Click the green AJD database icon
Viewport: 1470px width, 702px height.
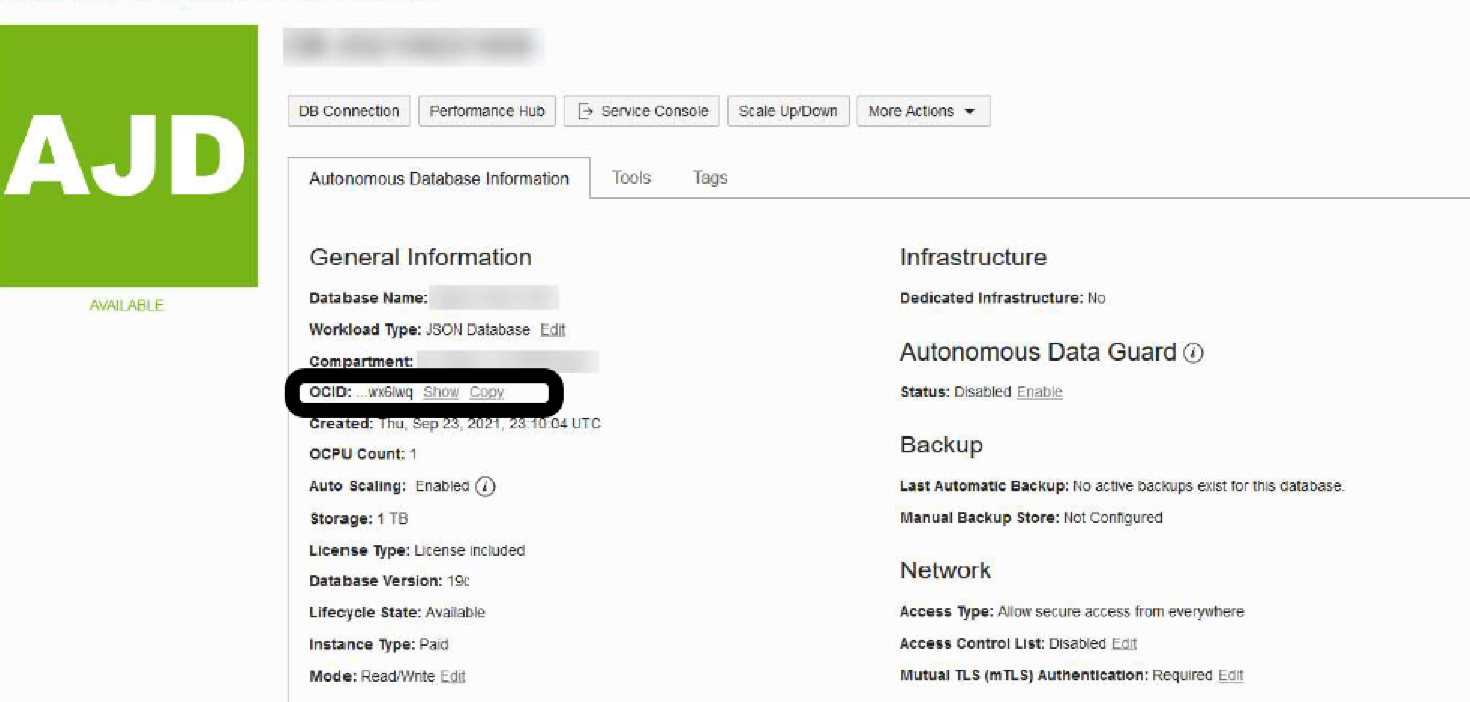click(128, 157)
